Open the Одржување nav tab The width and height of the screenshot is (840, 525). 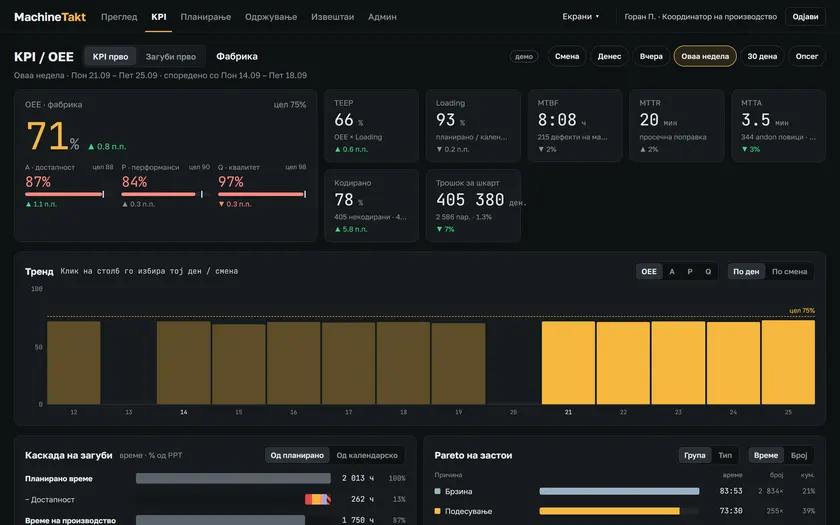pyautogui.click(x=271, y=17)
